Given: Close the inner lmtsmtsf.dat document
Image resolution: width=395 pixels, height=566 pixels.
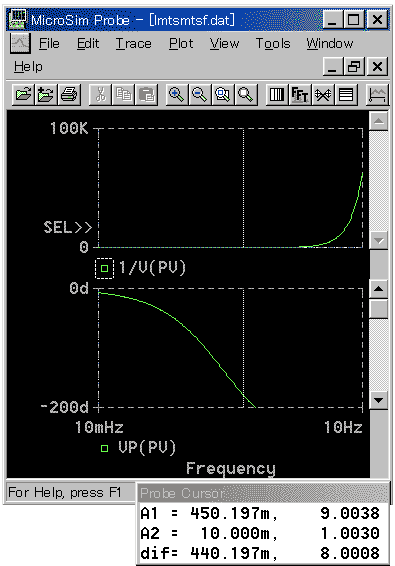Looking at the screenshot, I should [377, 67].
